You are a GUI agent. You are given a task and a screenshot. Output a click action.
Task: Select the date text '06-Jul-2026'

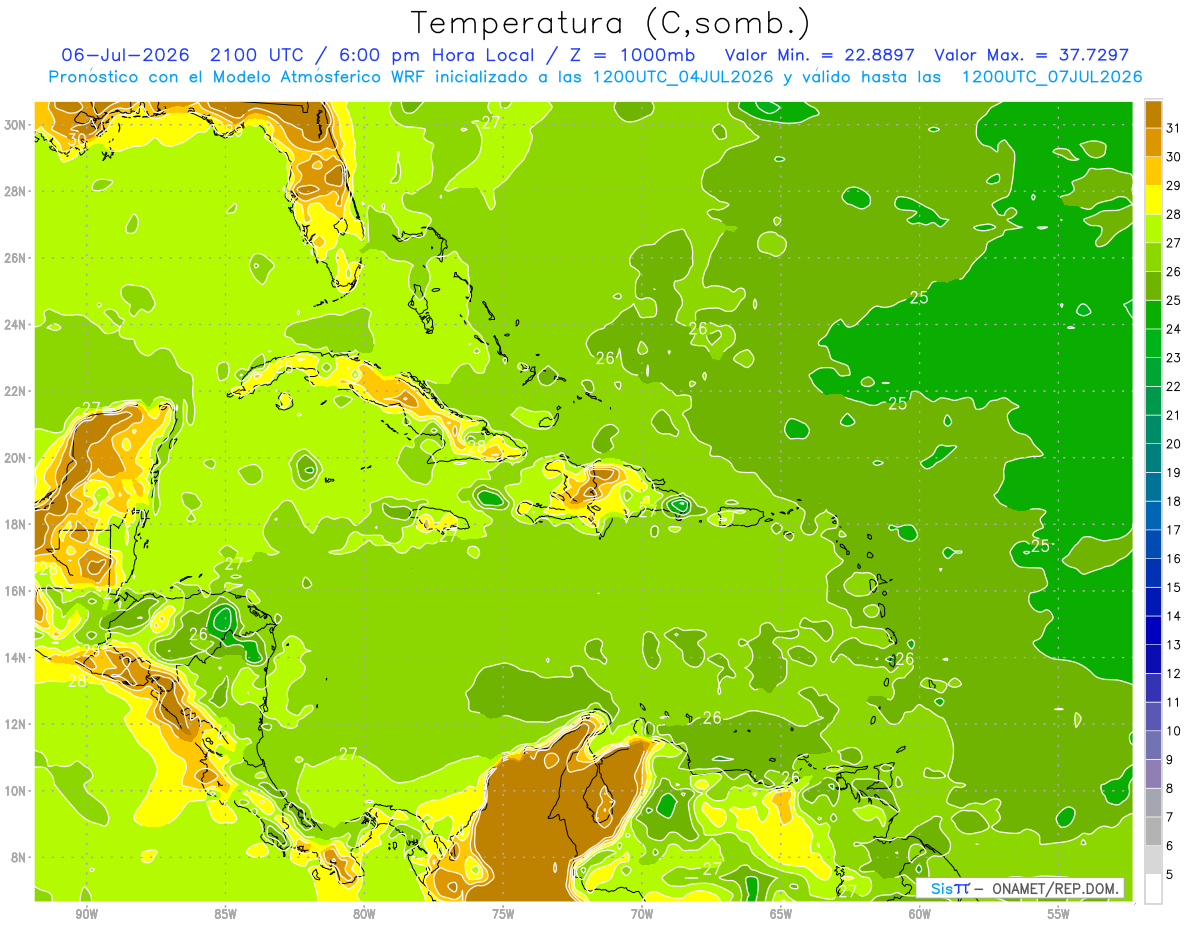pos(125,54)
